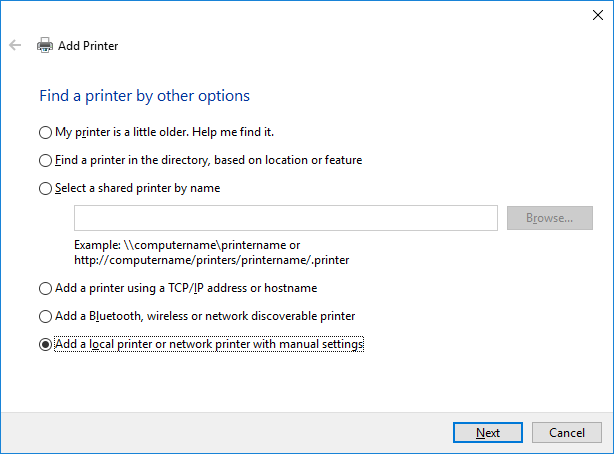Click the printer icon beside Add Printer
This screenshot has width=614, height=454.
[x=45, y=46]
